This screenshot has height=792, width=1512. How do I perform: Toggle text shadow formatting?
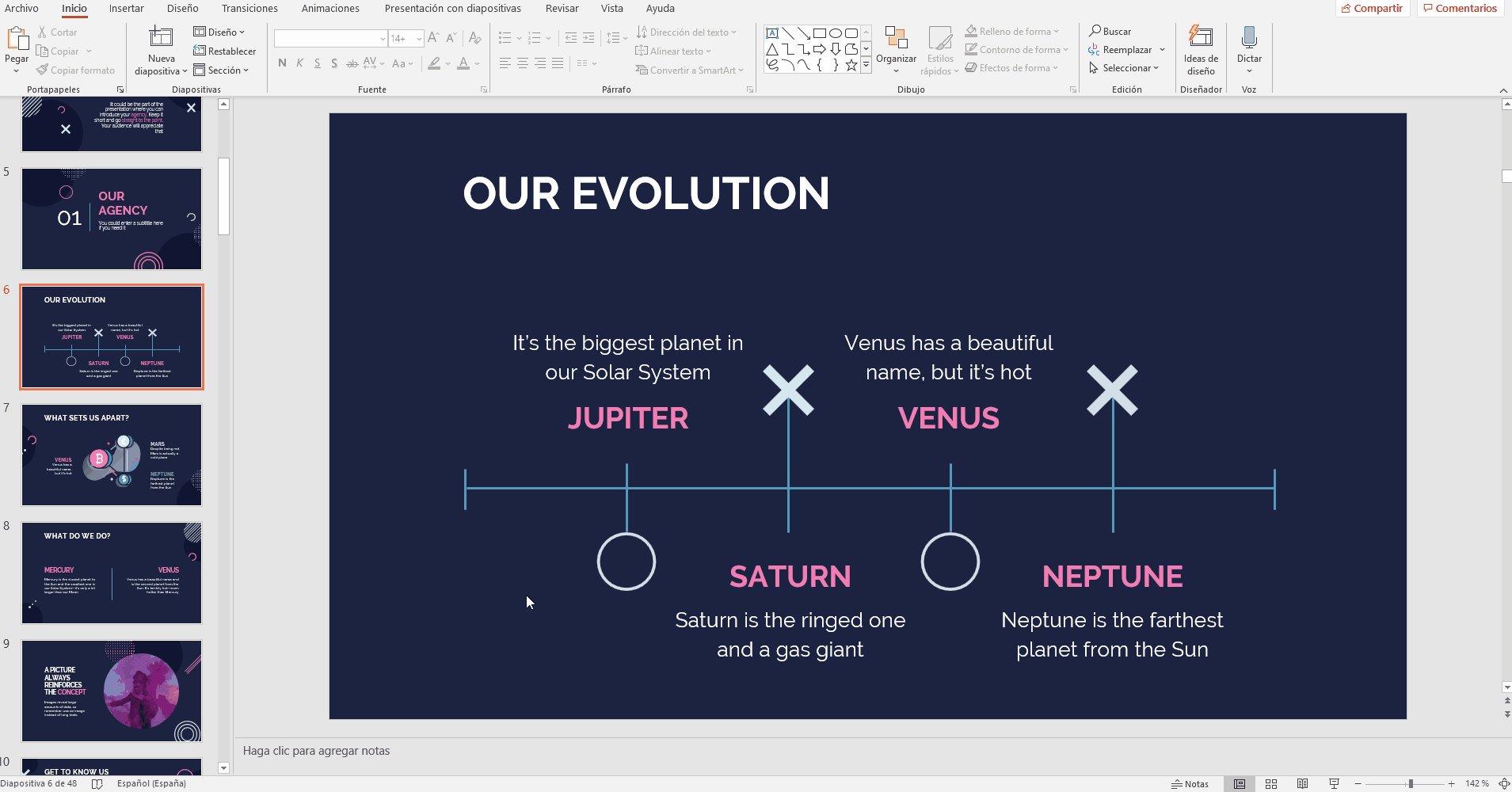334,63
